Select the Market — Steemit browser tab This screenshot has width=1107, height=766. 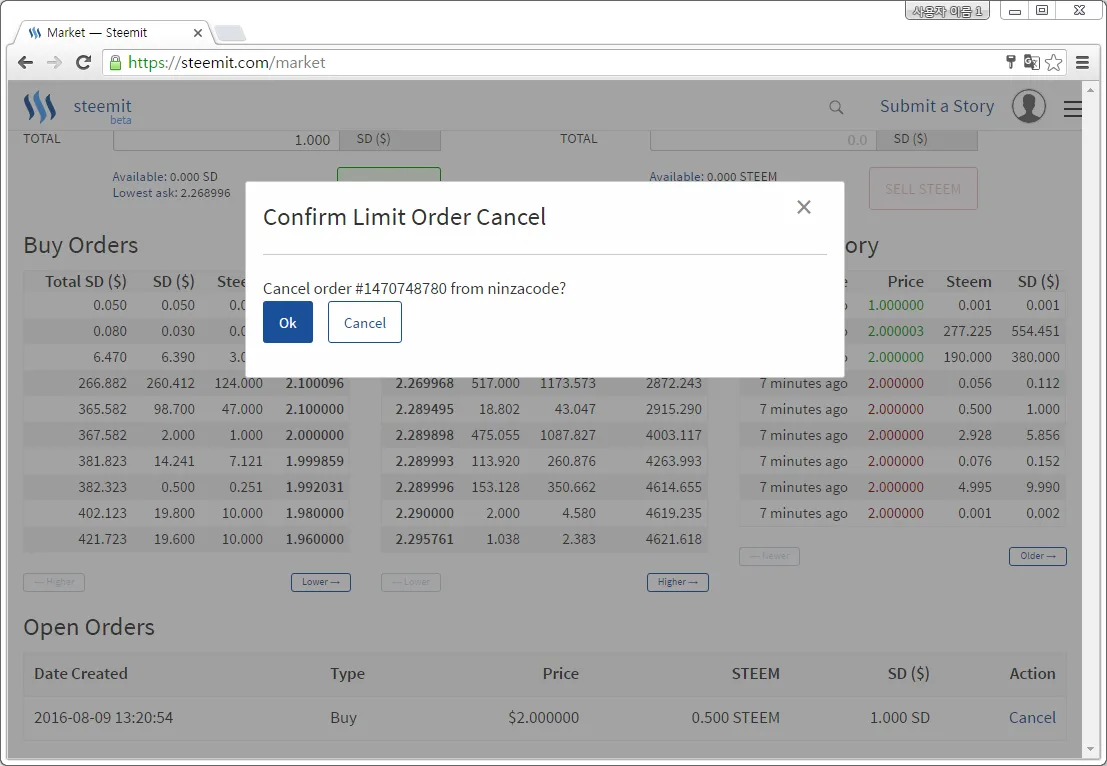point(113,32)
